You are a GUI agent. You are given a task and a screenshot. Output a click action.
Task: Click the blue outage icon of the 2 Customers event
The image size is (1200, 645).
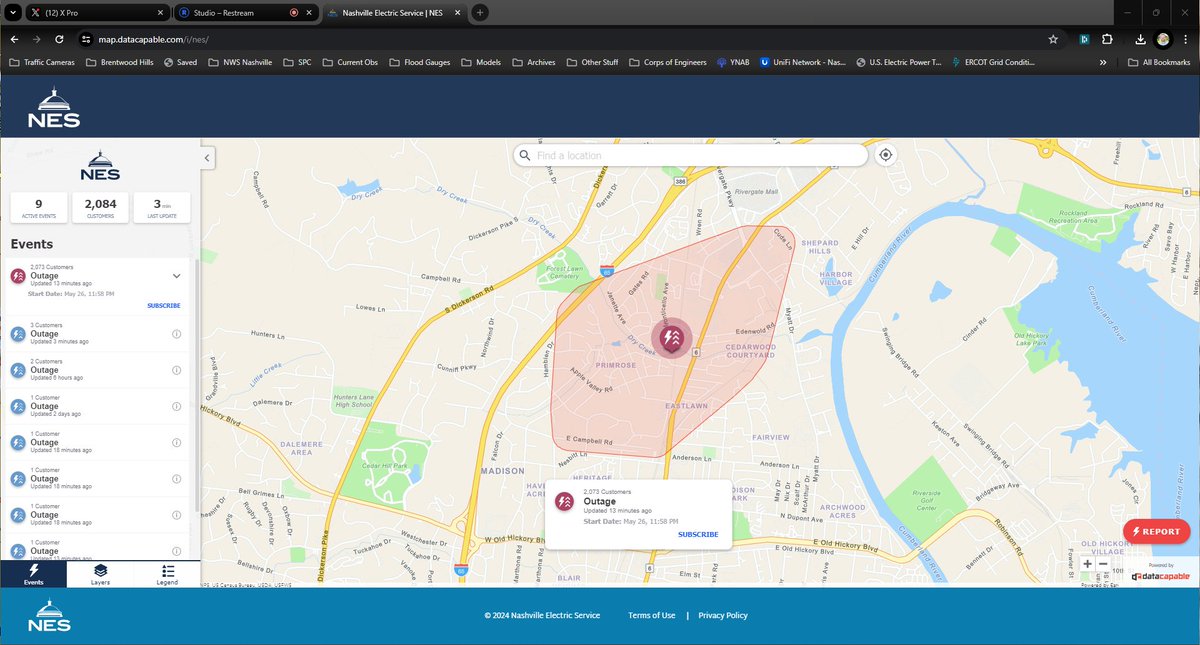coord(18,370)
